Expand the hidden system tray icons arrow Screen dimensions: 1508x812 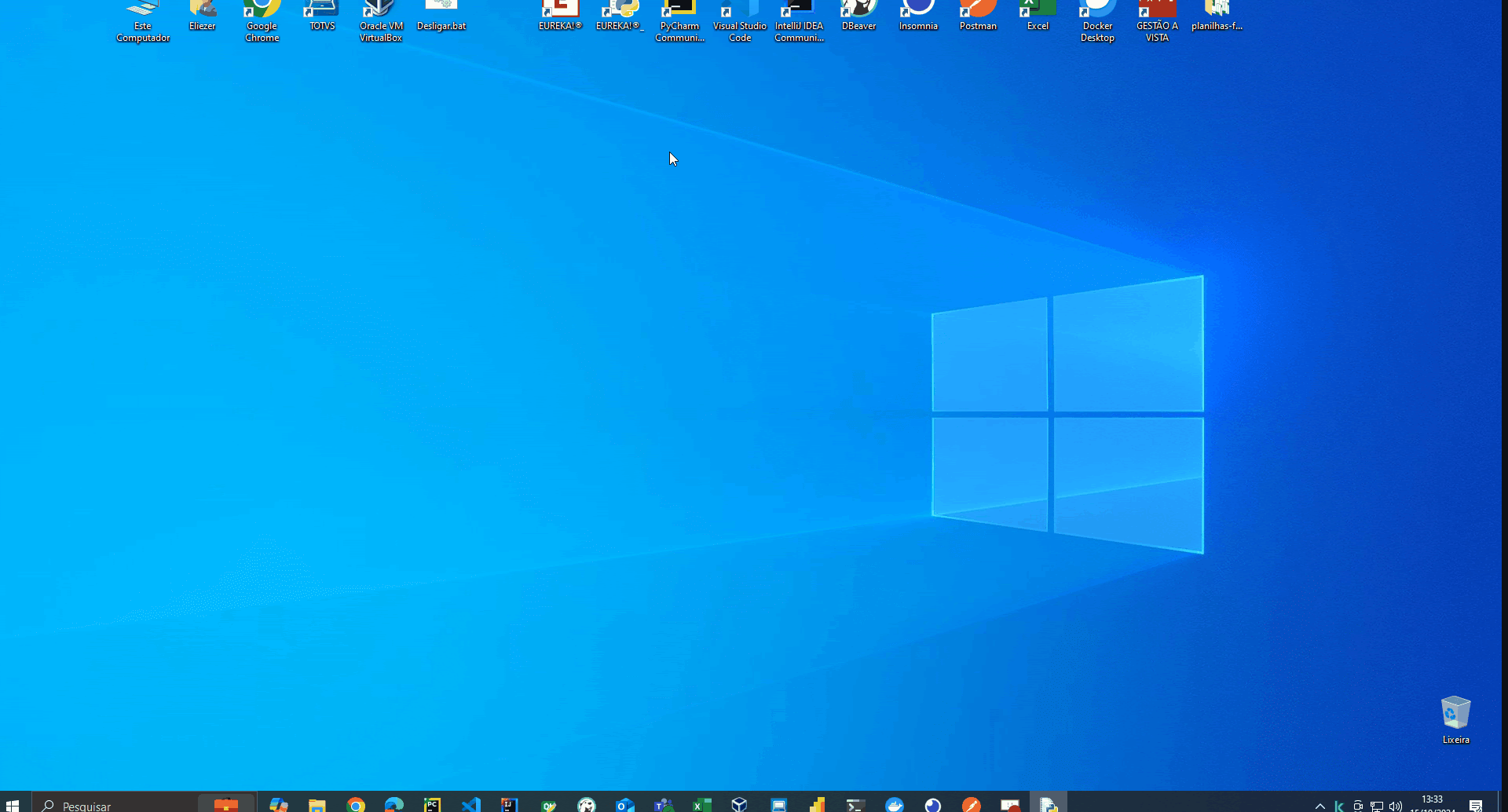tap(1320, 806)
